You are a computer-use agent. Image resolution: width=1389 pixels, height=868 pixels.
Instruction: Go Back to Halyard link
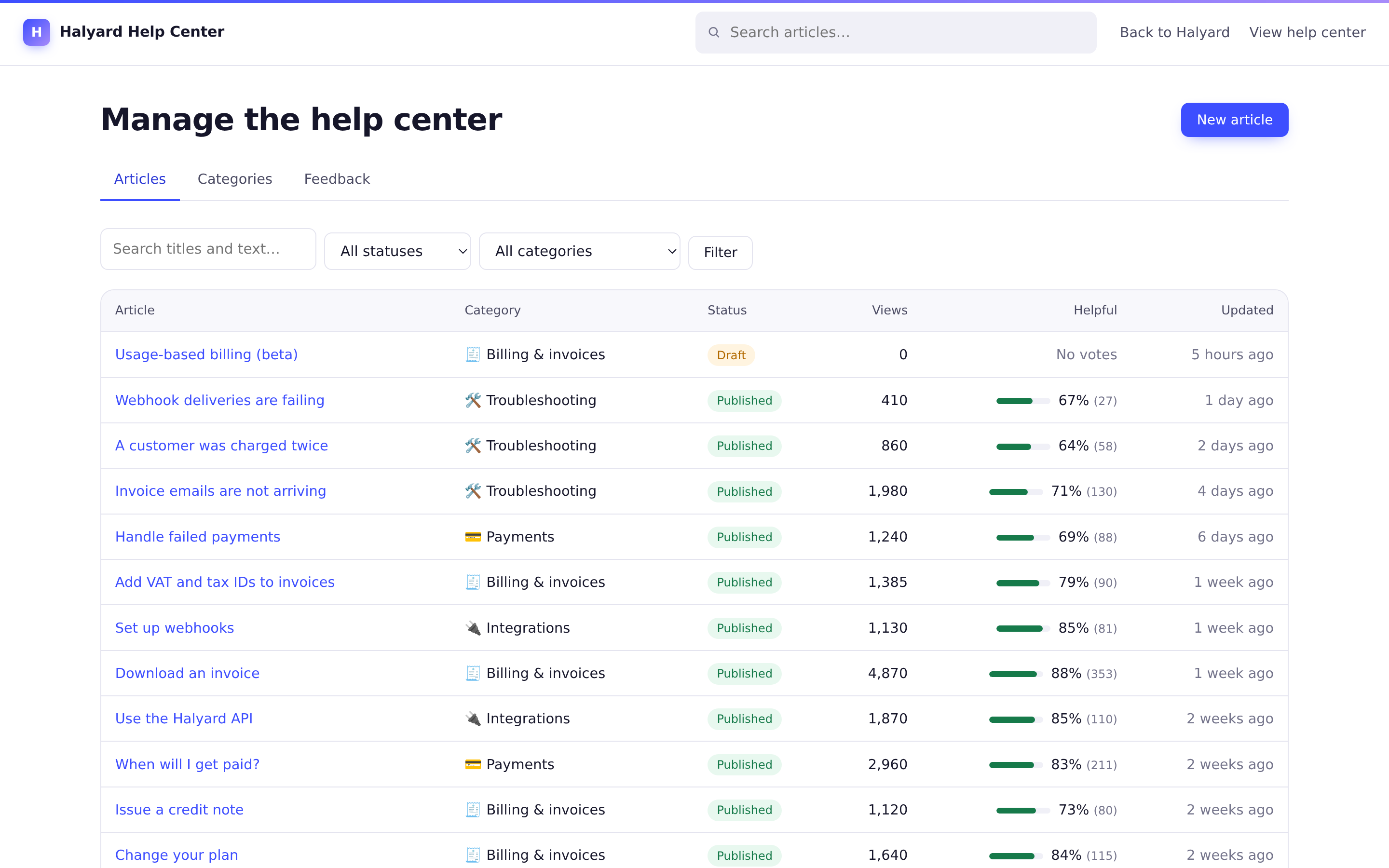[x=1174, y=32]
